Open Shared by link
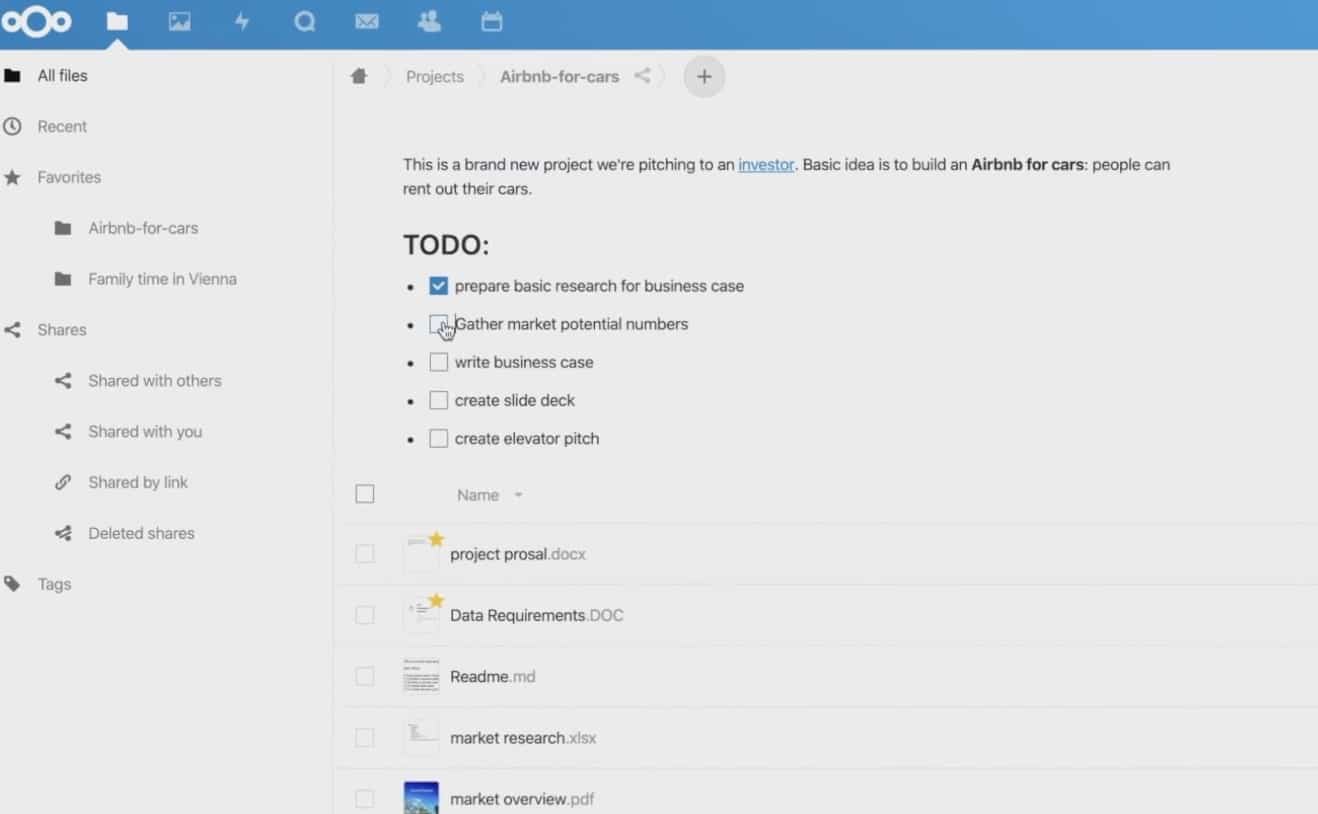The image size is (1318, 814). 138,482
